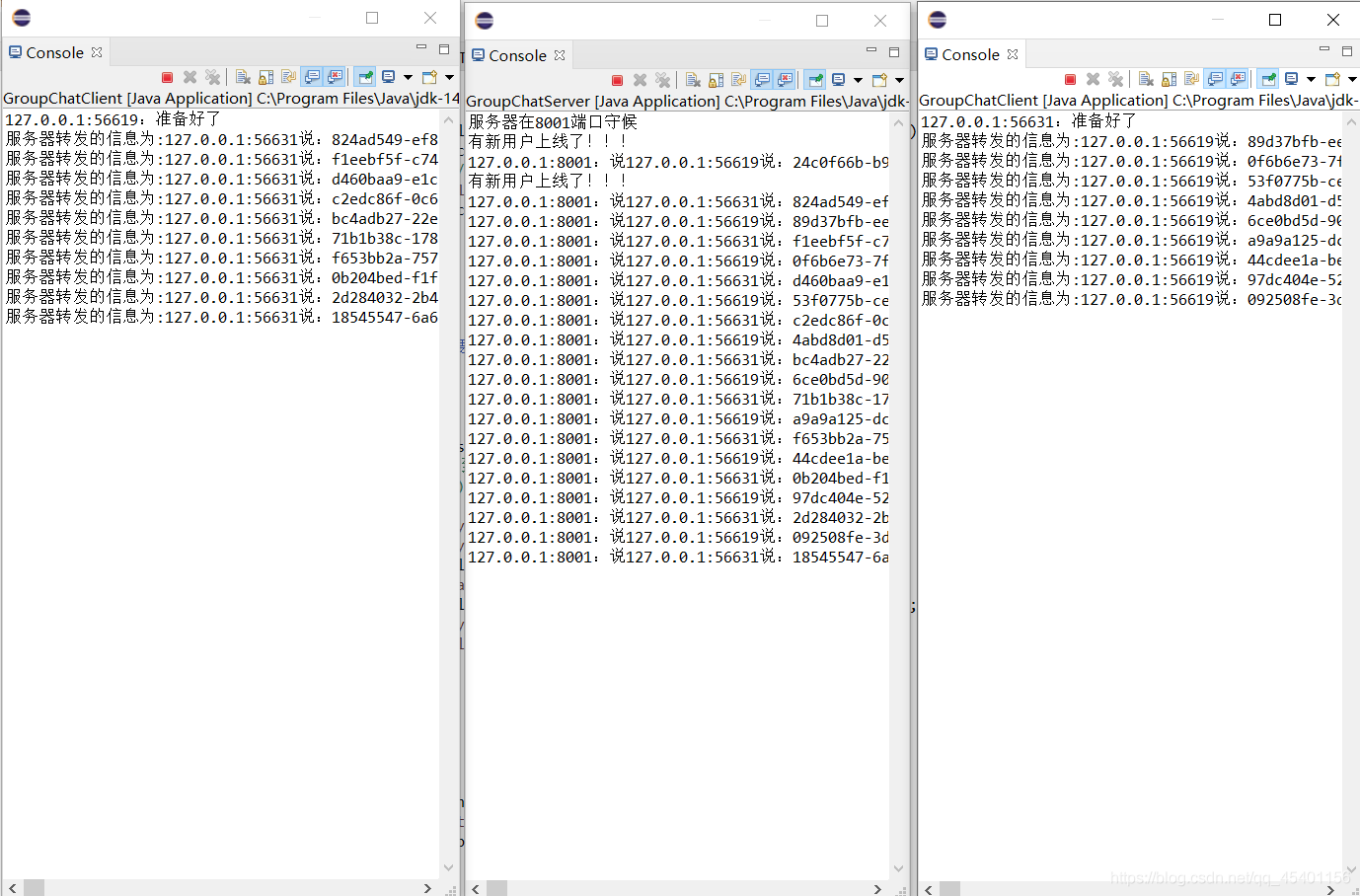
Task: Click the 'GroupChatServer [Java Application]' console label
Action: tap(593, 101)
